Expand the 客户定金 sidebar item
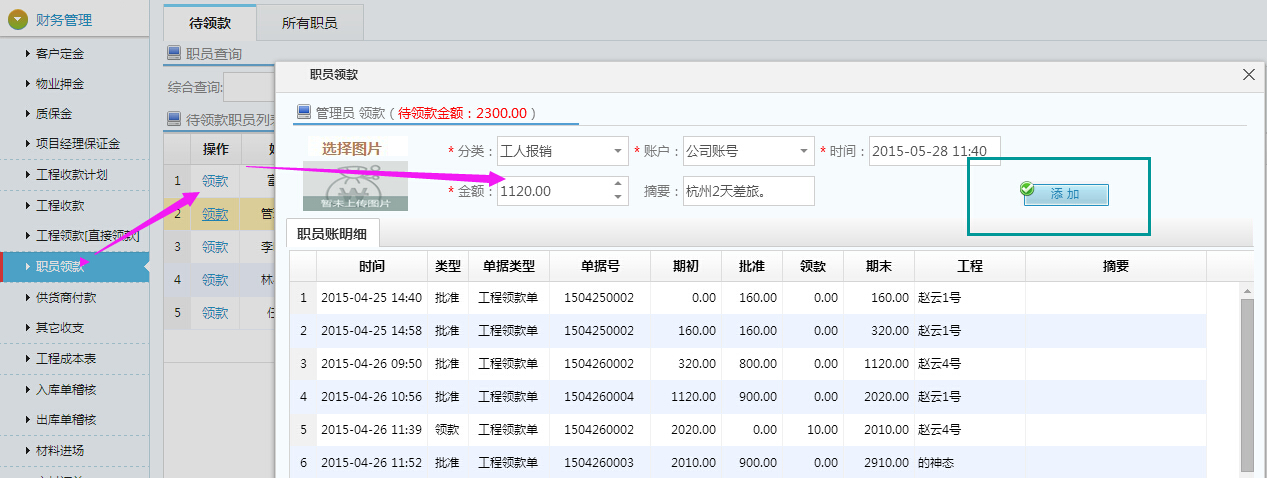 point(60,53)
